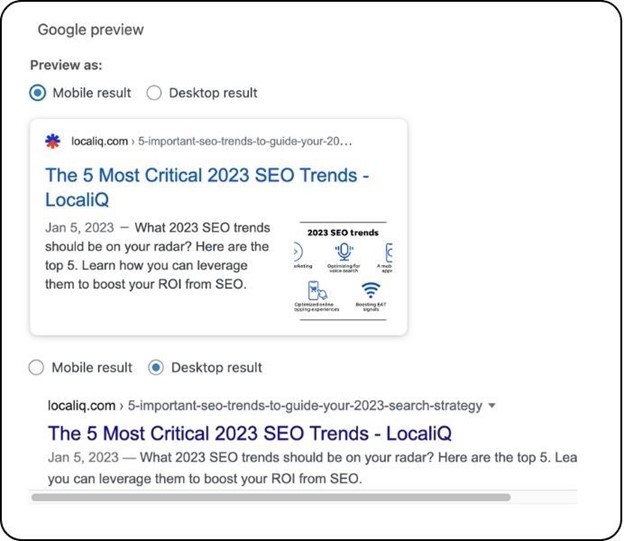Viewport: 624px width, 541px height.
Task: Click the horizontal scrollbar under desktop preview
Action: coord(270,496)
